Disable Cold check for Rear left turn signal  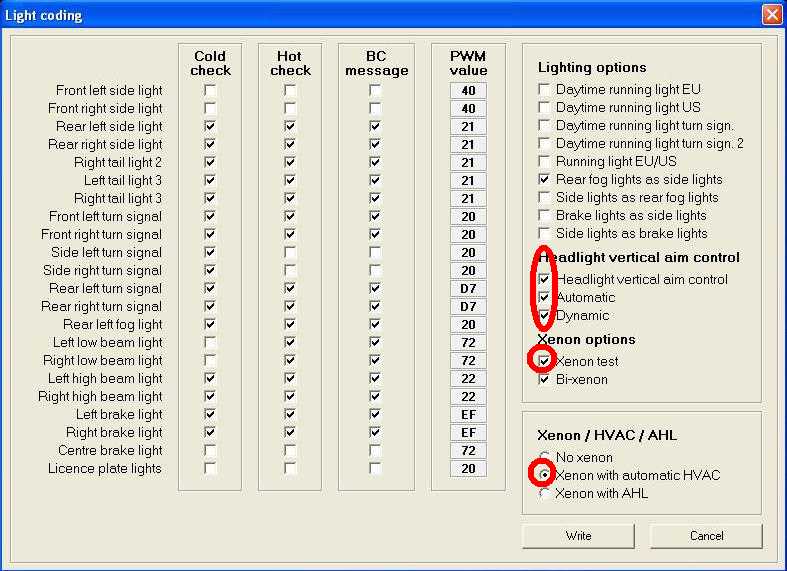[210, 289]
